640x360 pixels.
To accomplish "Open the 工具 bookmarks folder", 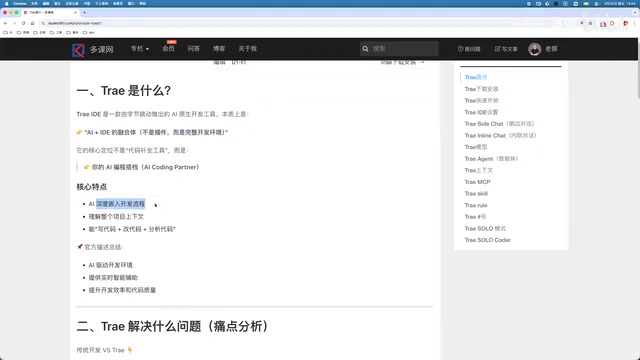I will [56, 32].
